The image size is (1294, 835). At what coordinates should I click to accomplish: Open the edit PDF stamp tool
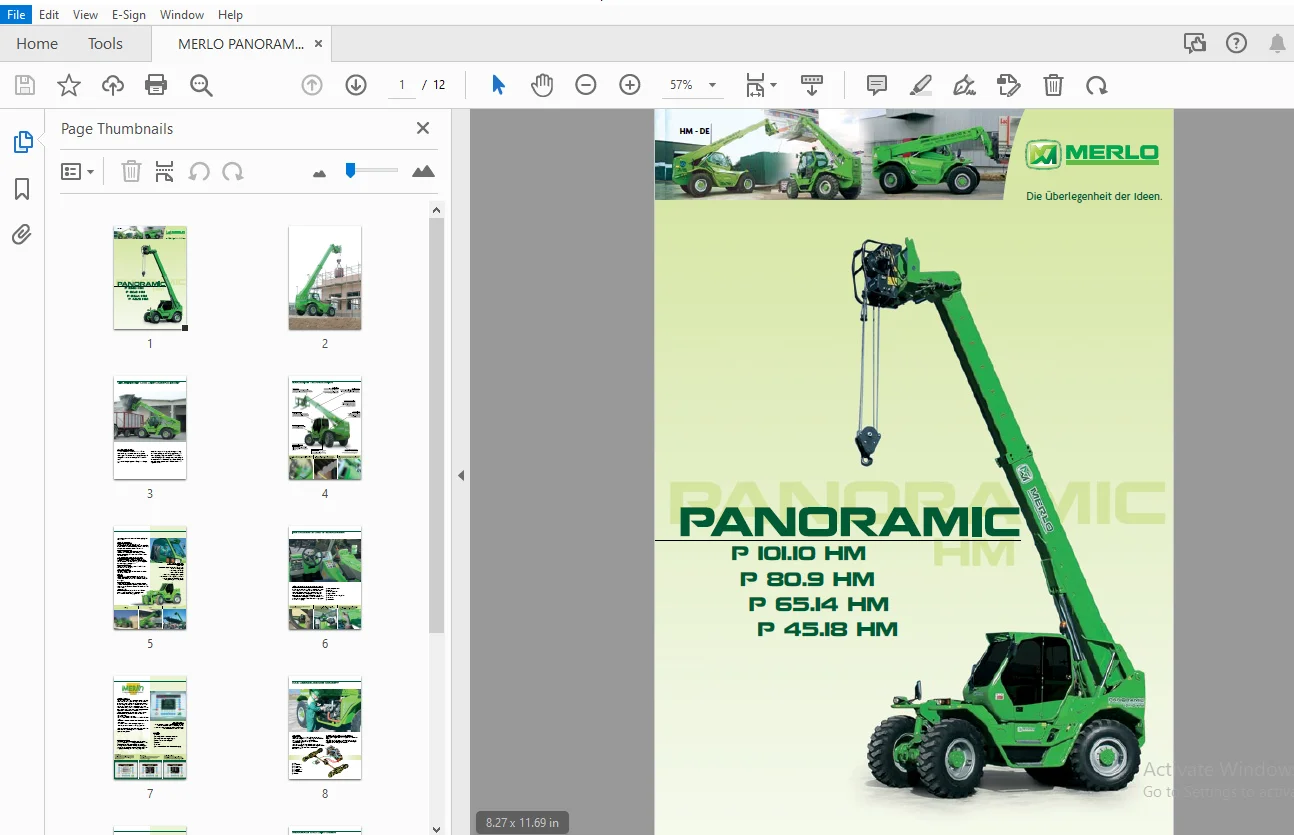[1009, 86]
